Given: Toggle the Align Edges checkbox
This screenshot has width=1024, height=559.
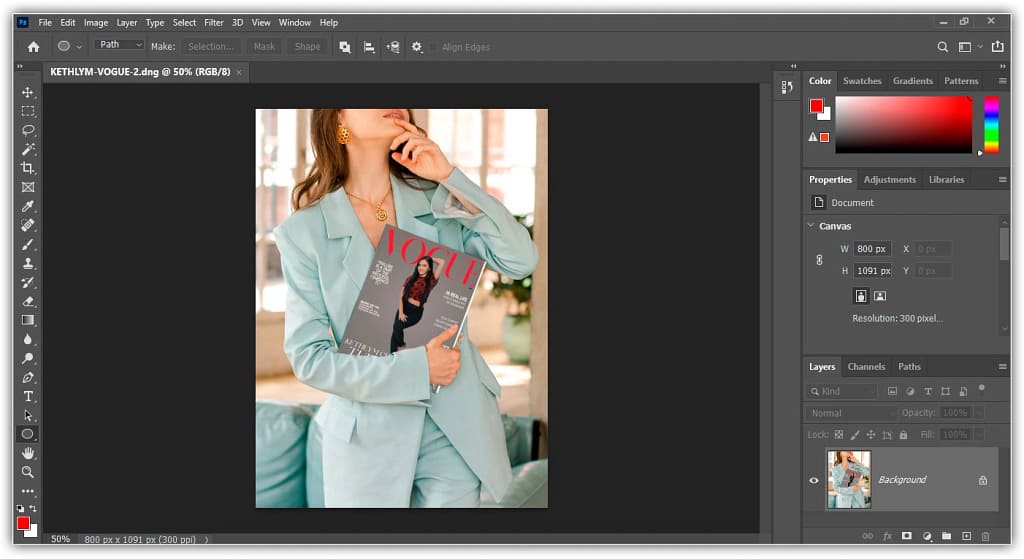Looking at the screenshot, I should point(434,47).
